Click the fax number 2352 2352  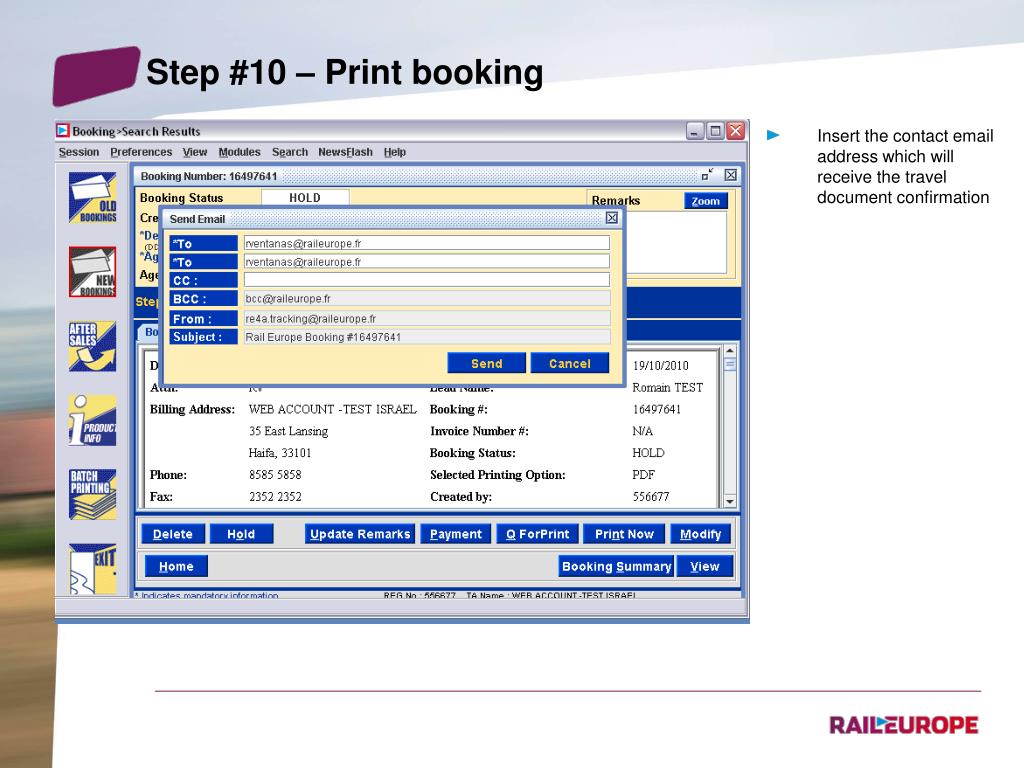pyautogui.click(x=275, y=497)
